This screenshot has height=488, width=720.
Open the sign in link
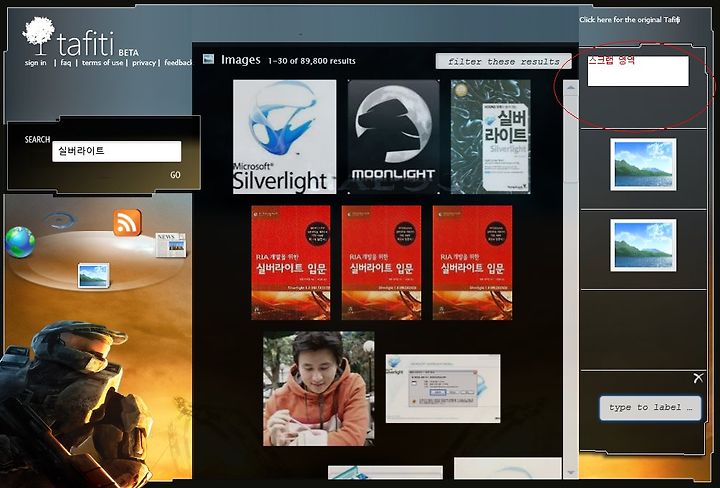coord(36,62)
